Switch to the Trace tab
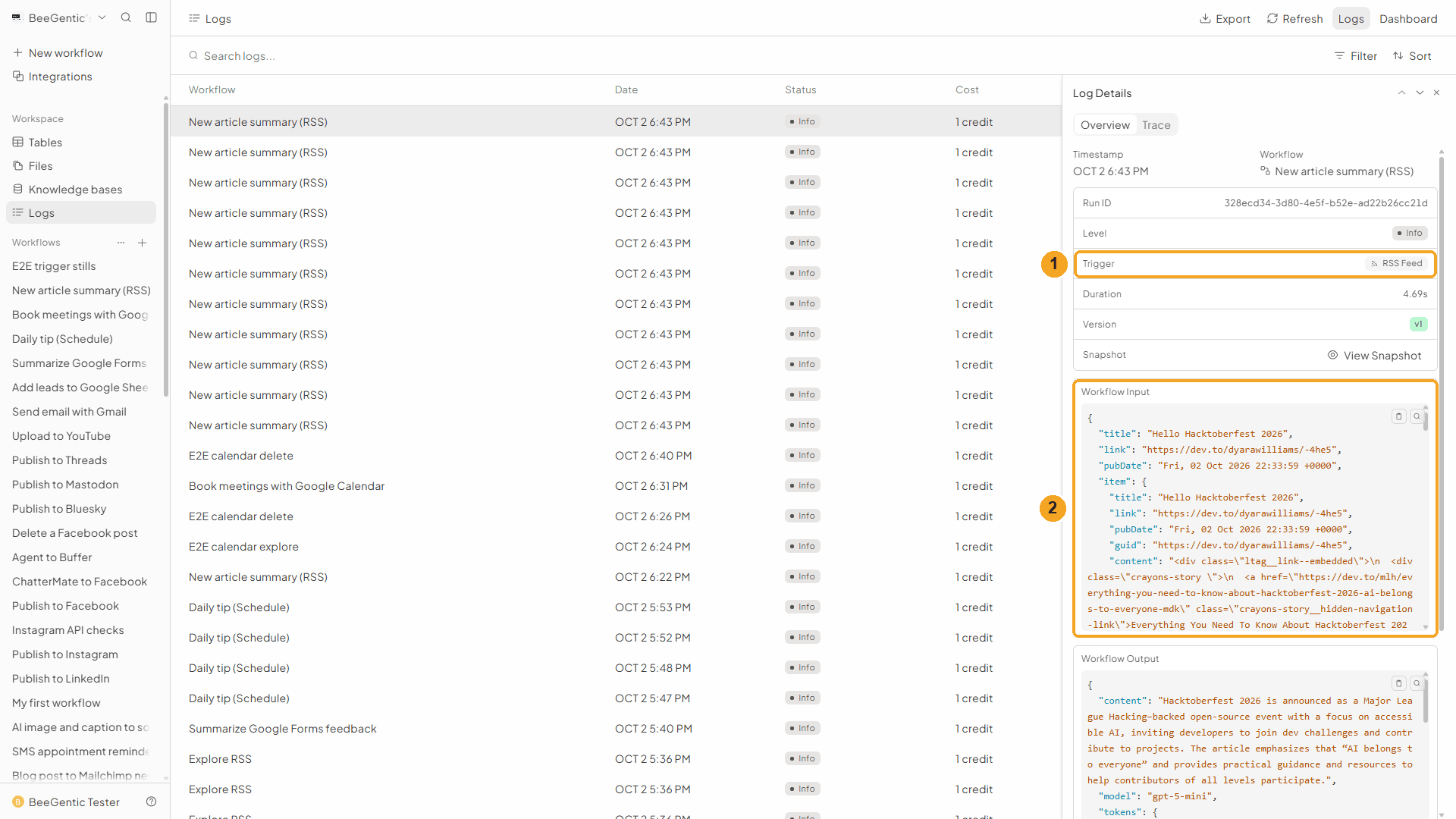 1156,125
